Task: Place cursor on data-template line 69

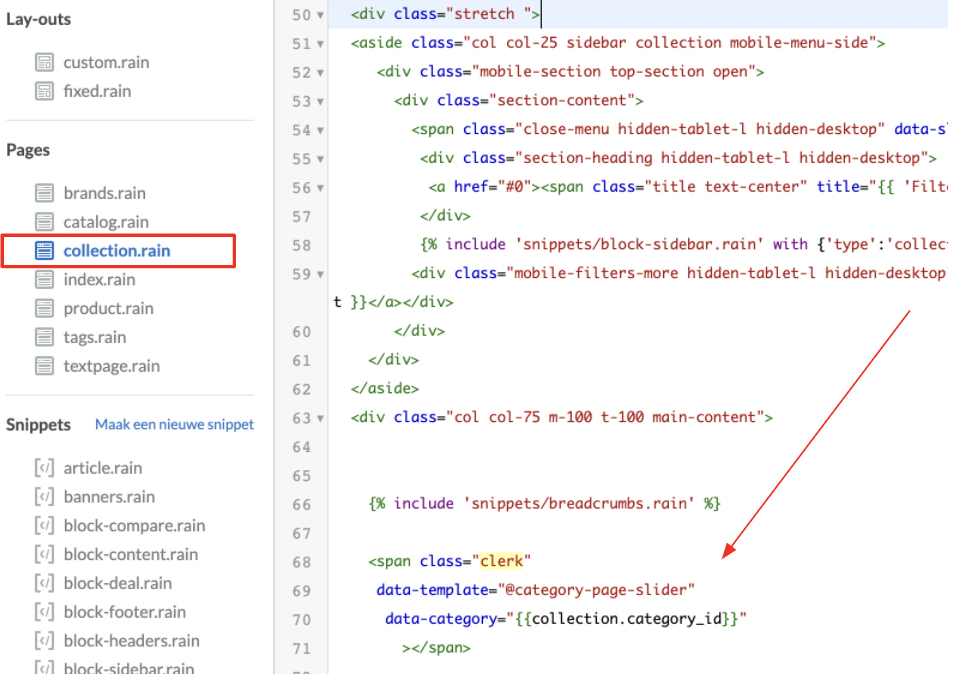Action: (535, 590)
